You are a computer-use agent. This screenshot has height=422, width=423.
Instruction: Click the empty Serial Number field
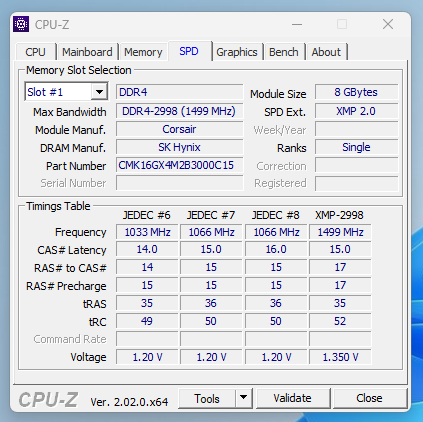click(x=179, y=183)
